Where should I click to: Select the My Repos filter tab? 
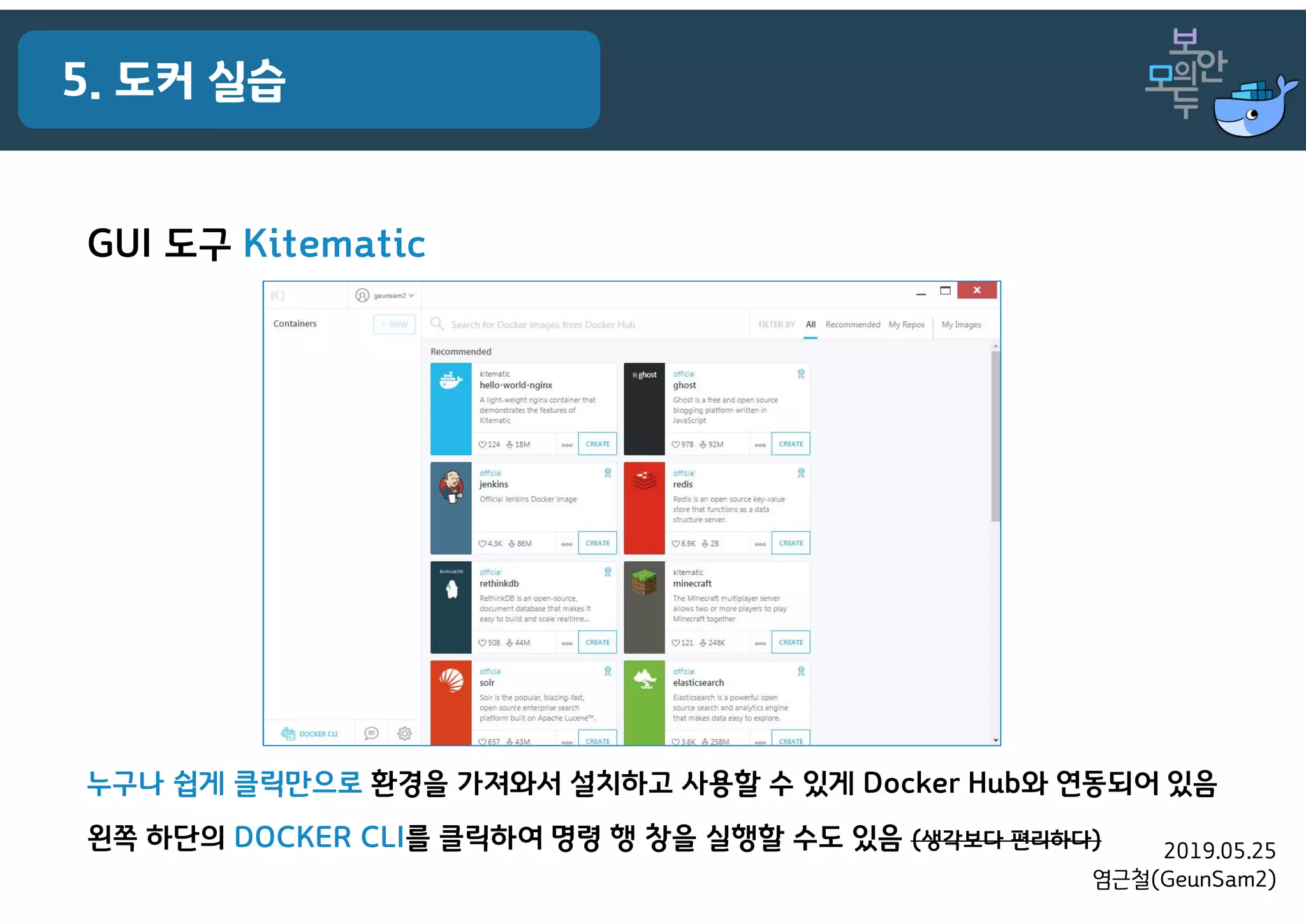pos(906,325)
